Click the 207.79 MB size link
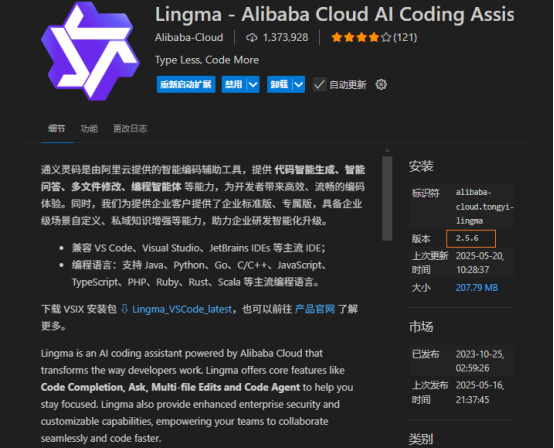 tap(477, 288)
